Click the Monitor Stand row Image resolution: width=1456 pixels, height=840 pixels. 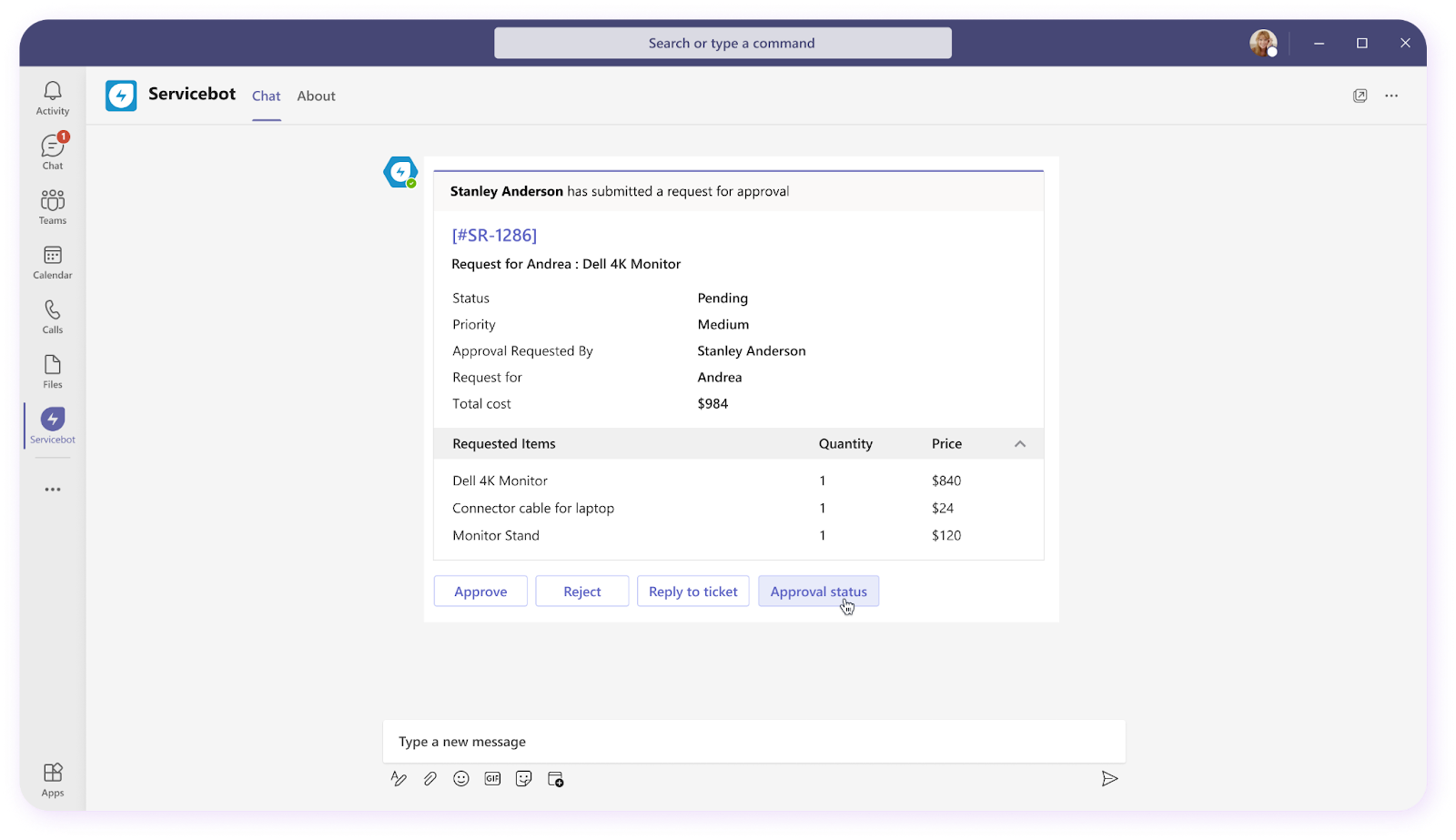coord(738,535)
